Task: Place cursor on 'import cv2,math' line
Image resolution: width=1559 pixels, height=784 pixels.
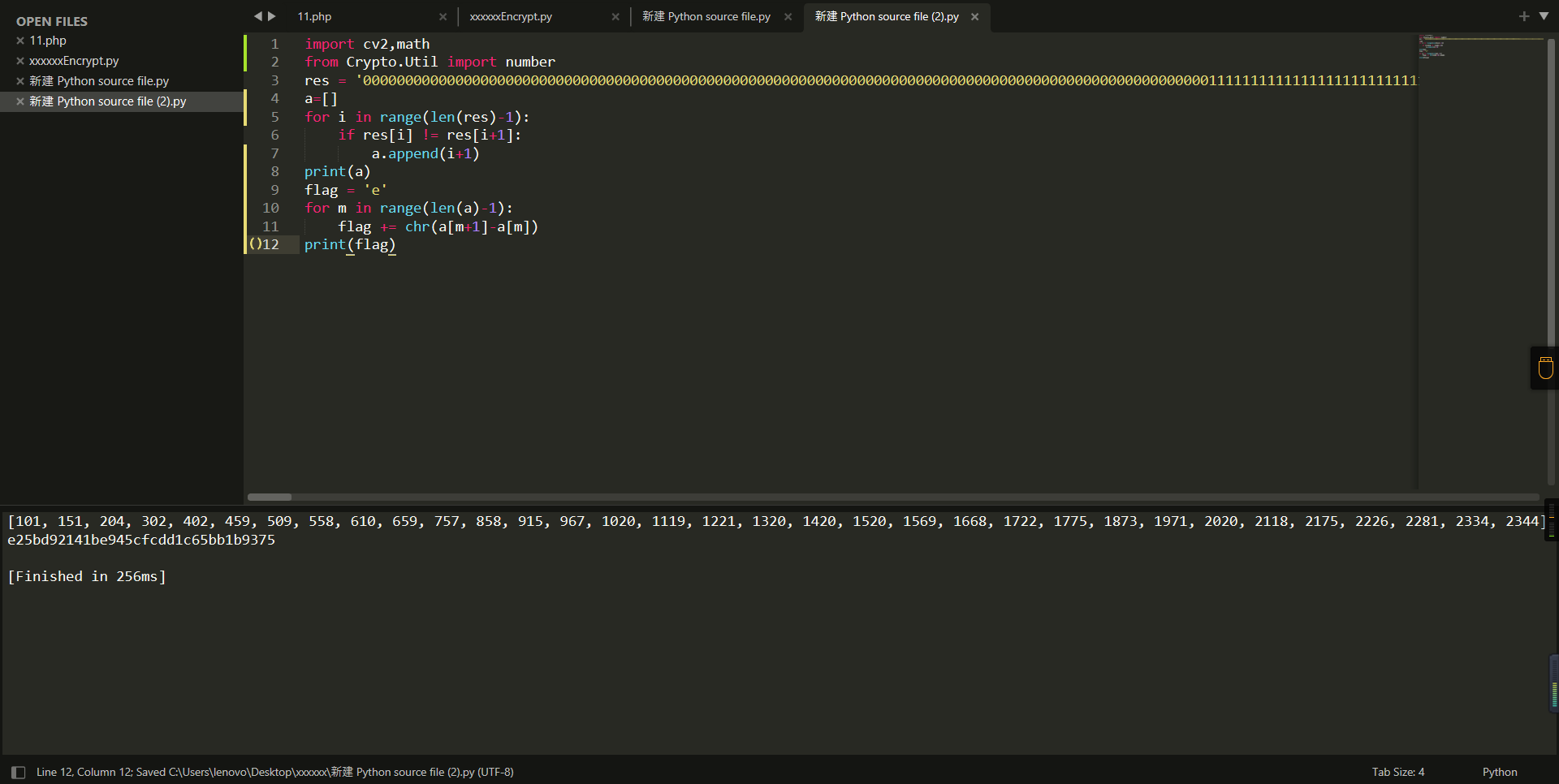Action: 367,44
